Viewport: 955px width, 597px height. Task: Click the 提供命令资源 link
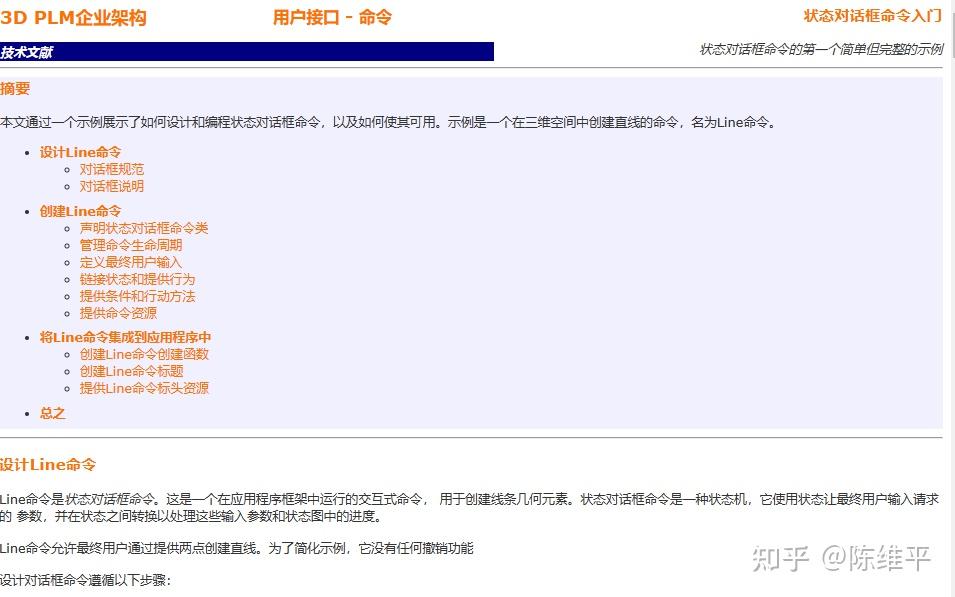[x=118, y=313]
